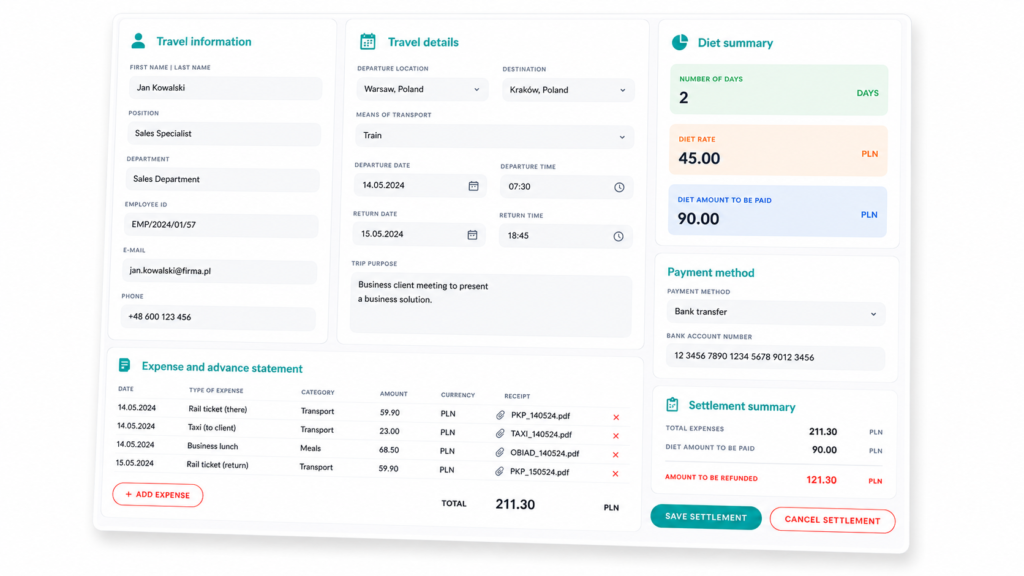This screenshot has height=576, width=1024.
Task: Click the Add Expense button
Action: click(x=157, y=495)
